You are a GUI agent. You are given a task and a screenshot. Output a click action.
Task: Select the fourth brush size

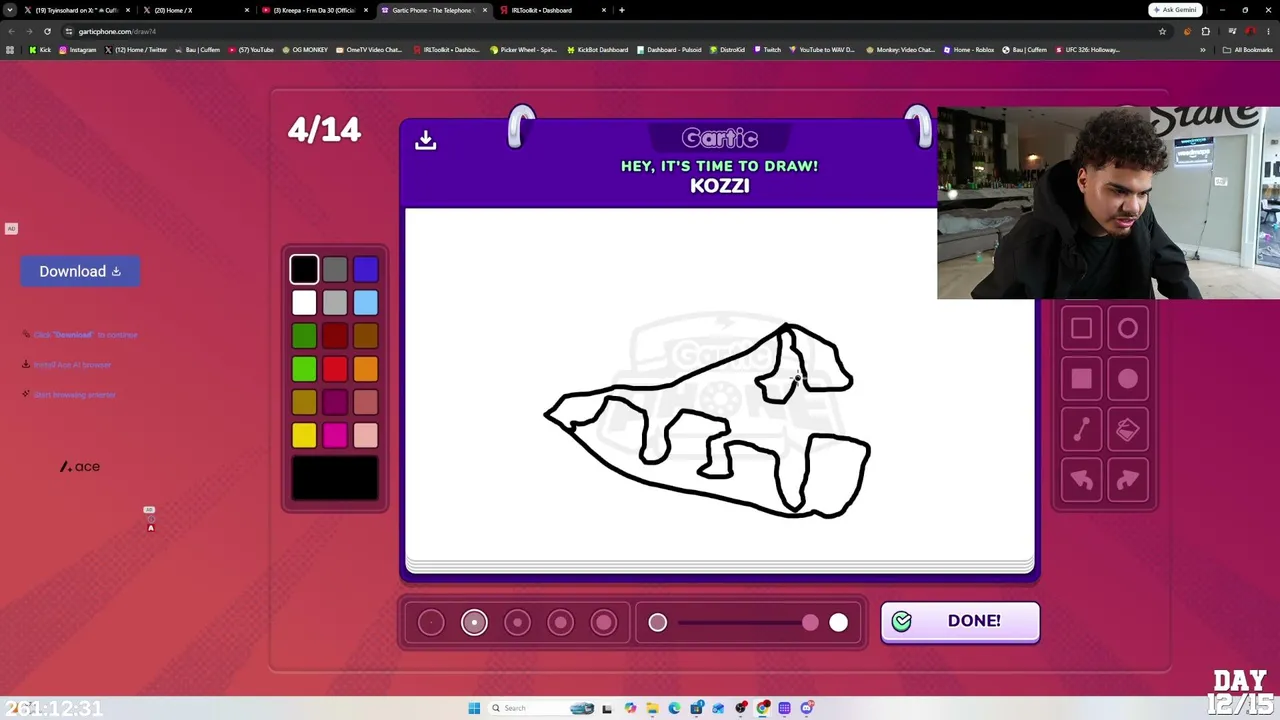(x=560, y=622)
